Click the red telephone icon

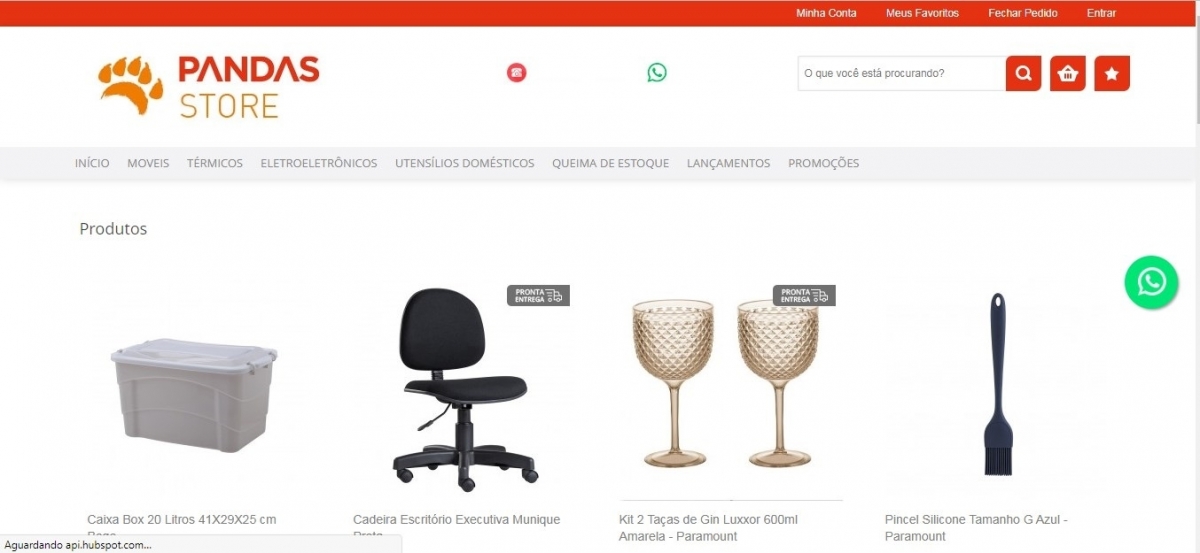(x=516, y=72)
